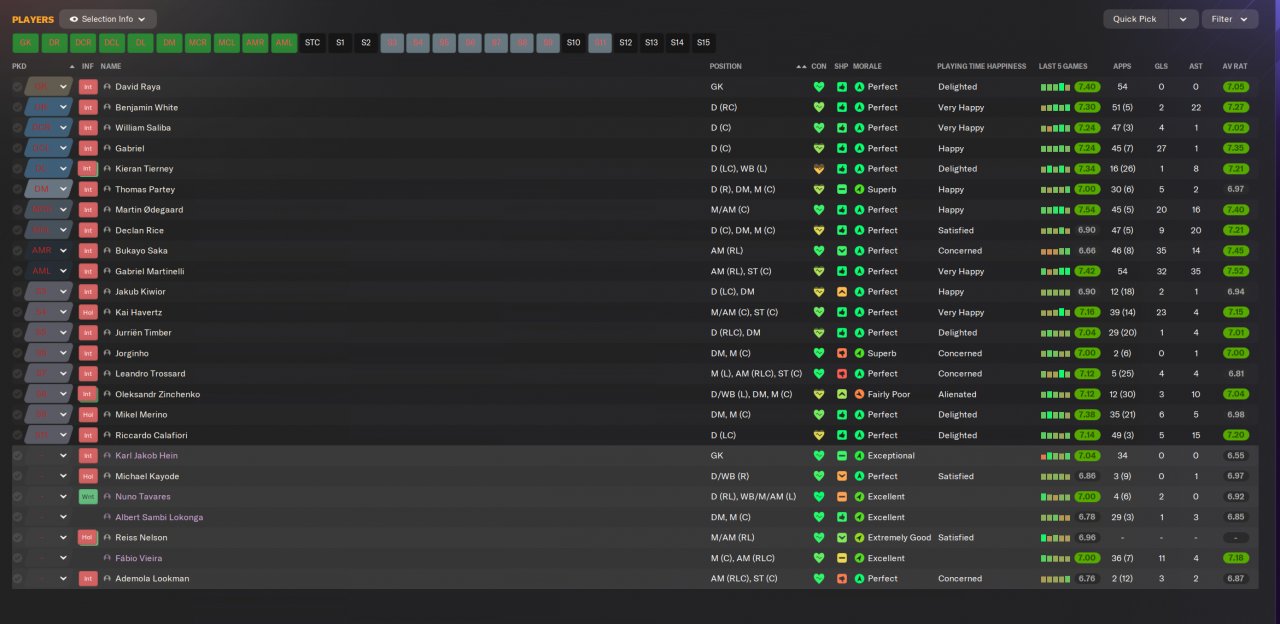
Task: Toggle the selection circle for Gabriel
Action: click(17, 148)
